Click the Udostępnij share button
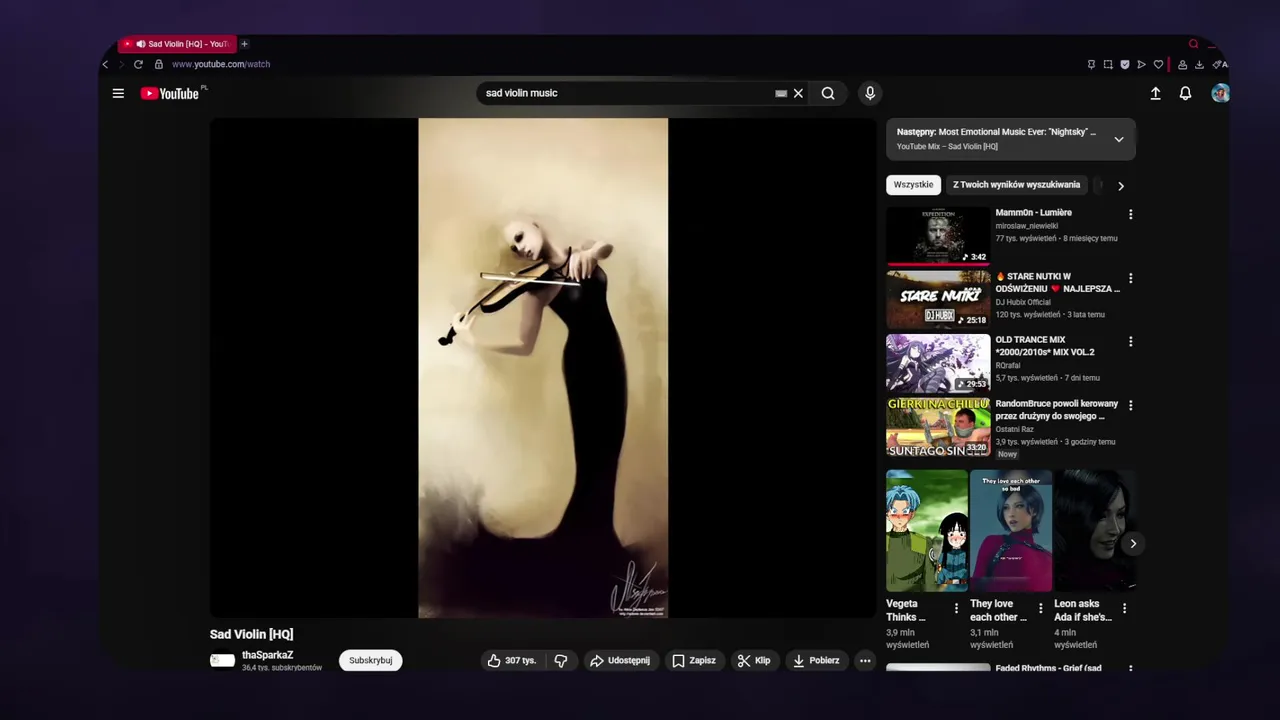 620,661
